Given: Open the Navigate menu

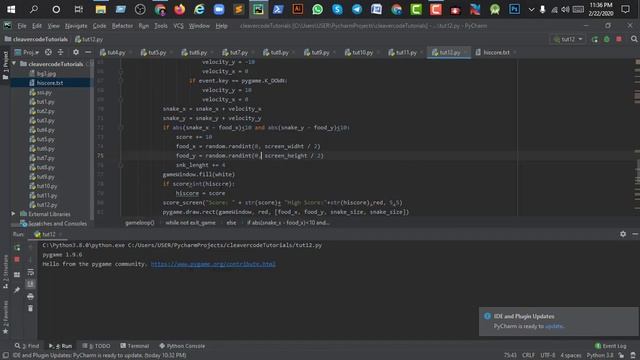Looking at the screenshot, I should 76,26.
